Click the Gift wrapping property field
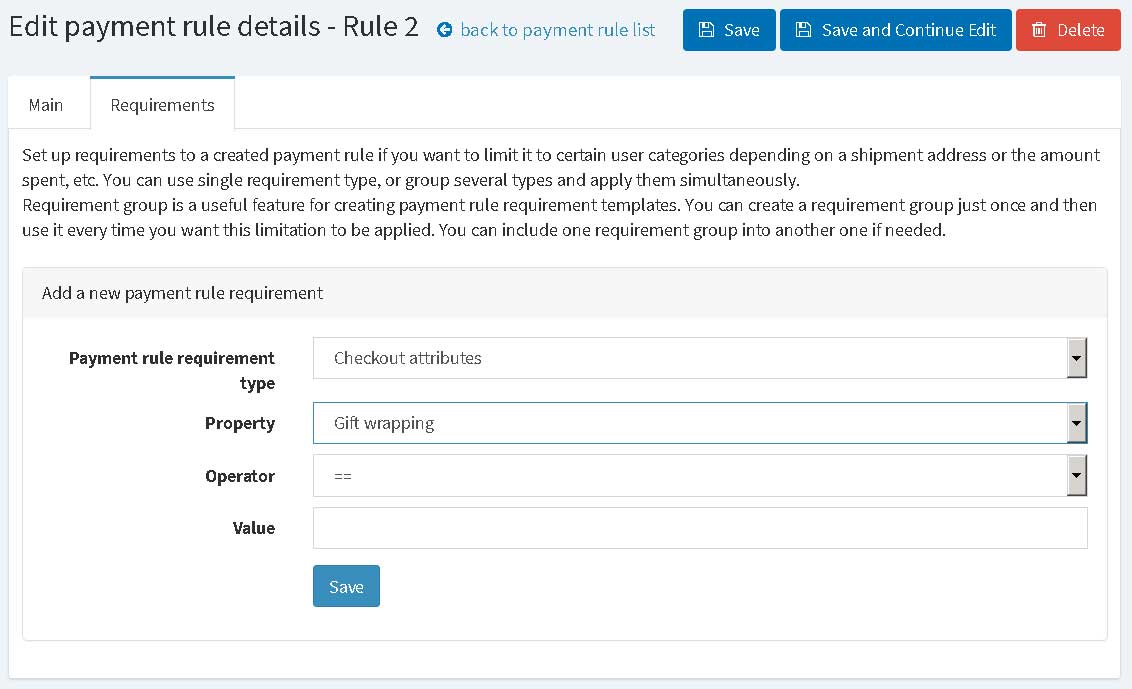This screenshot has height=689, width=1132. click(x=700, y=423)
